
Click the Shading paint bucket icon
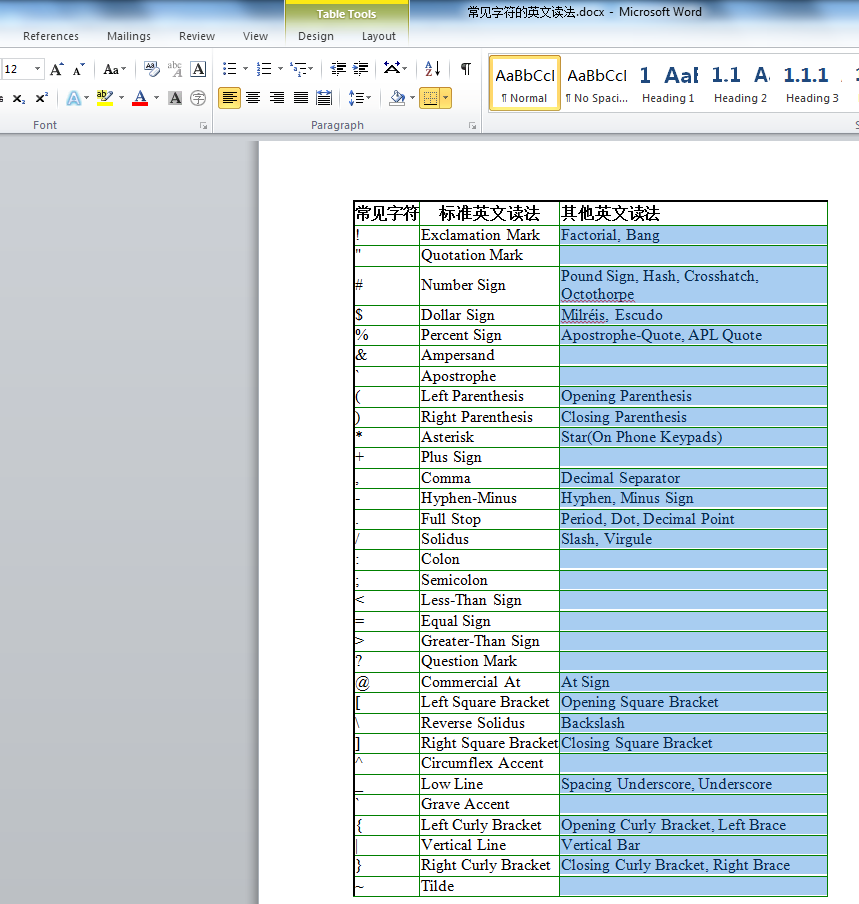pos(397,98)
